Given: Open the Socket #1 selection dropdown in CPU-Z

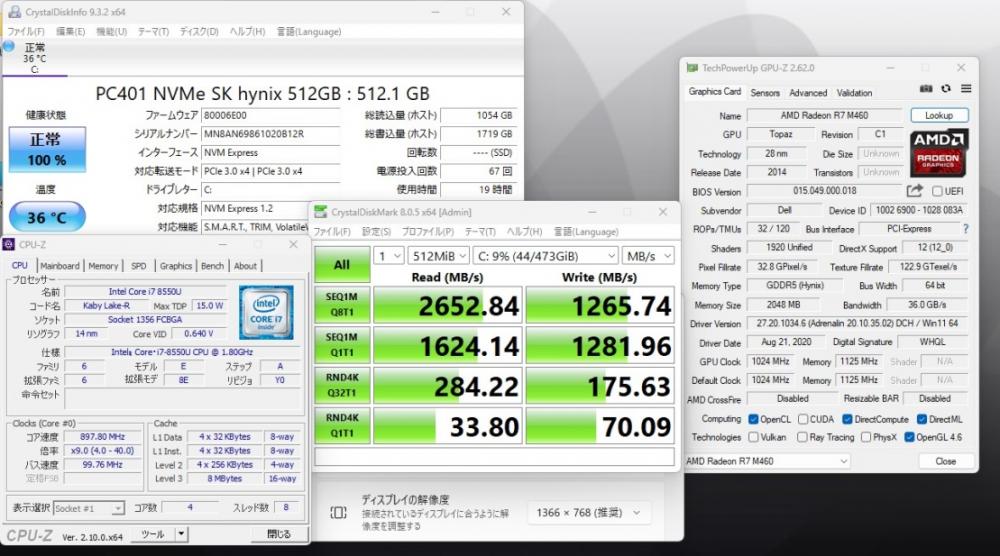Looking at the screenshot, I should pyautogui.click(x=89, y=508).
